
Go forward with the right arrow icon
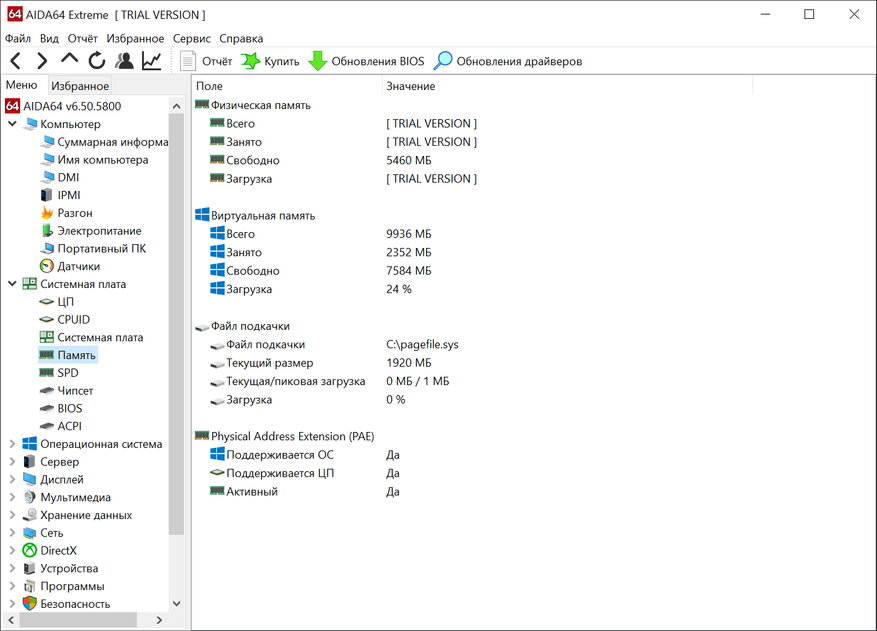(x=42, y=60)
